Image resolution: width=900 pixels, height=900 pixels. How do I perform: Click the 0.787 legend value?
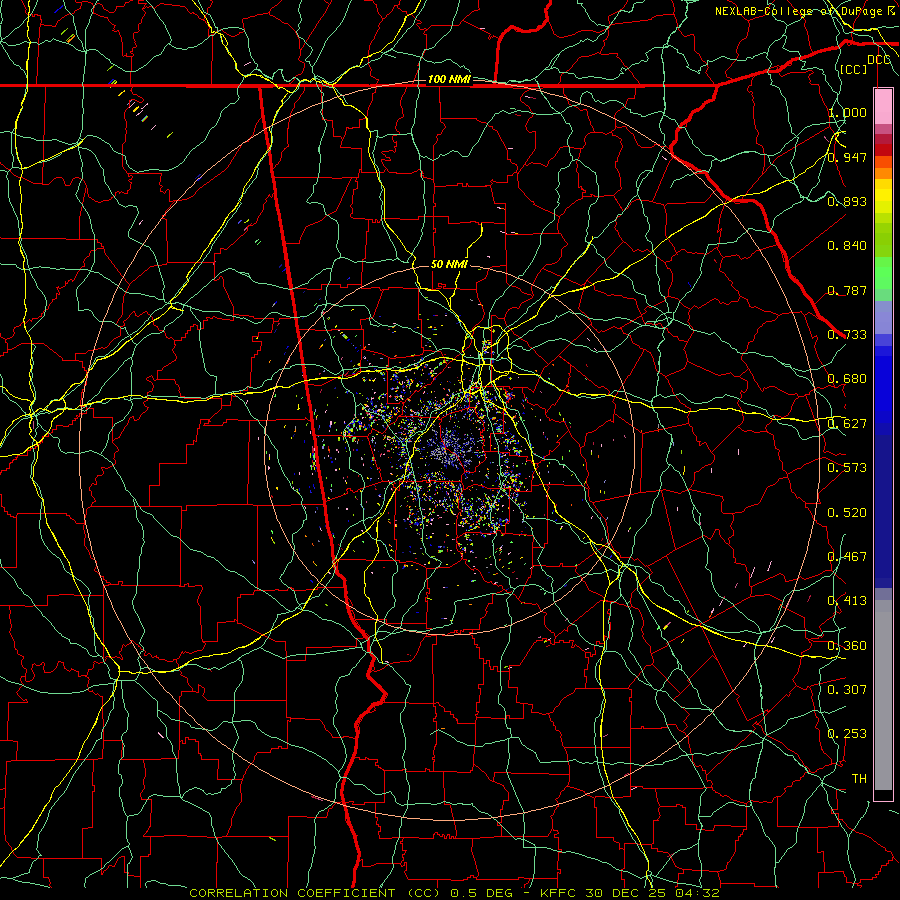tap(847, 290)
